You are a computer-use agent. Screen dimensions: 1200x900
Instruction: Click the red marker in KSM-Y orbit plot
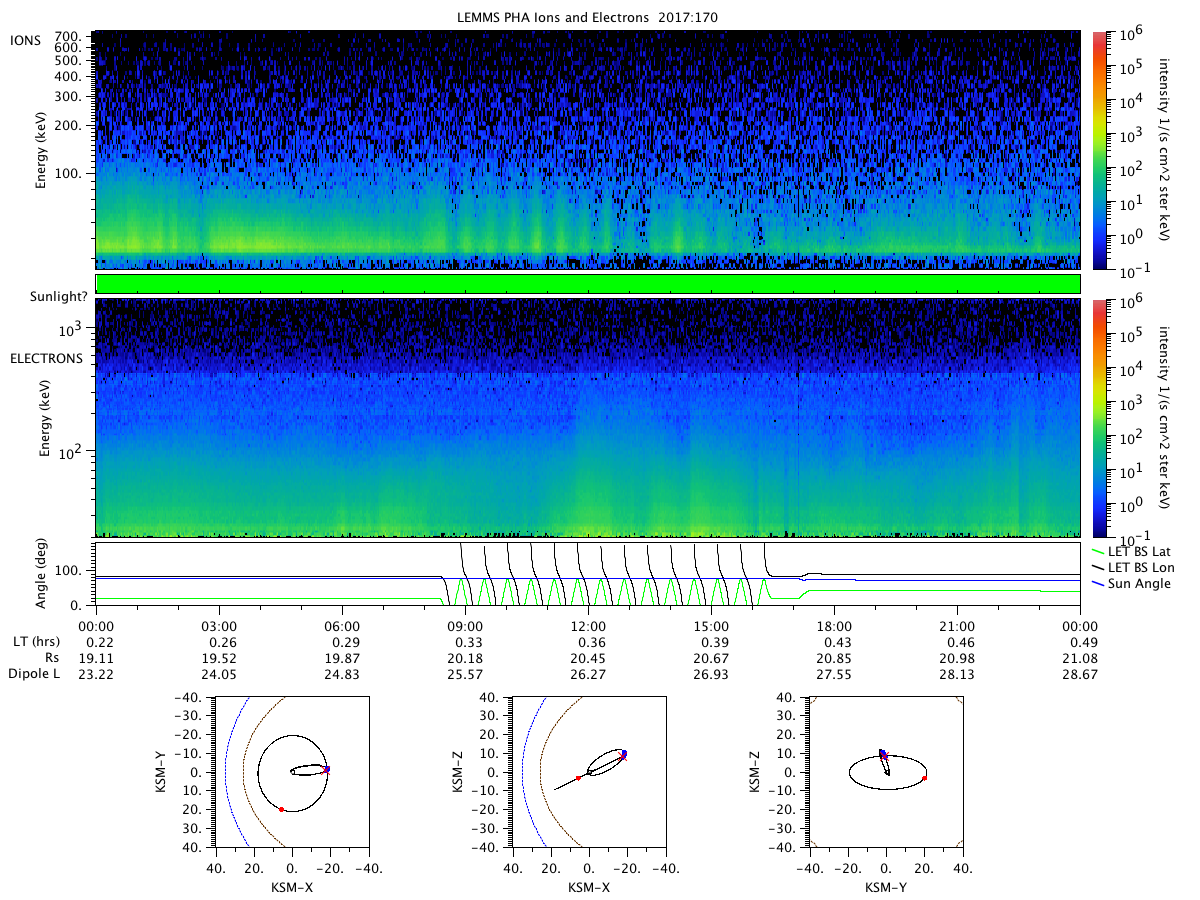282,809
